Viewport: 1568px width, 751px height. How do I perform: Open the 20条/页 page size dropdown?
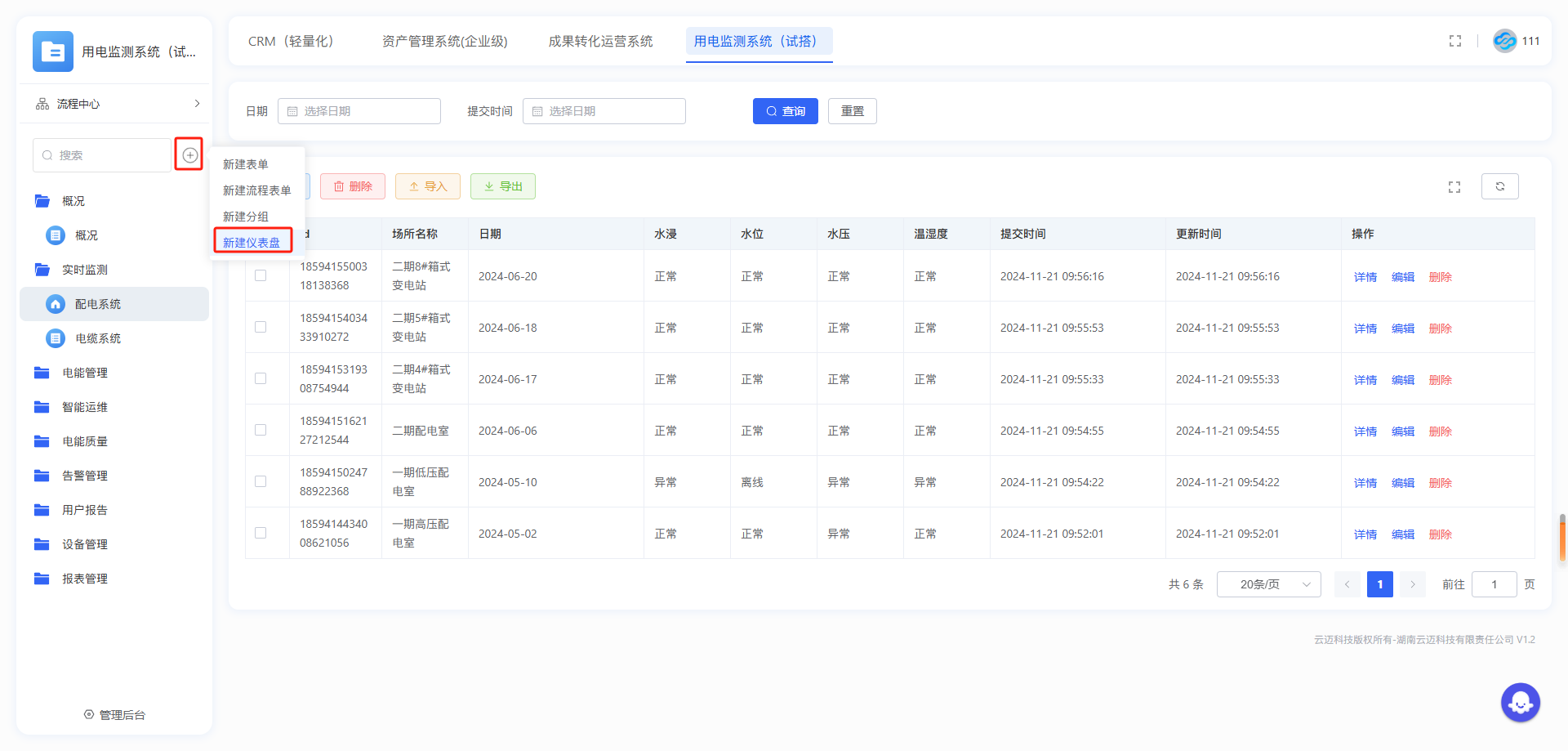click(x=1268, y=584)
